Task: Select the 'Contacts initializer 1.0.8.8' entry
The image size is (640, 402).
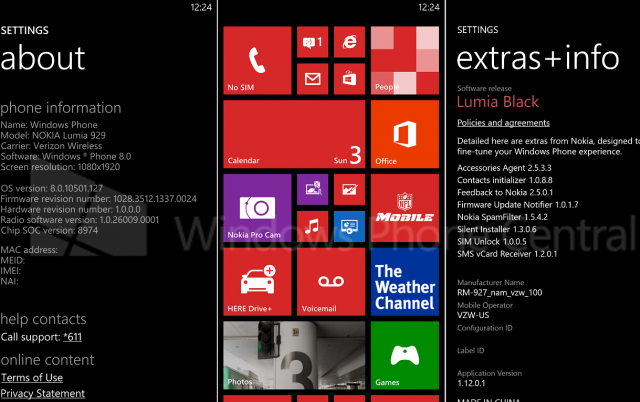Action: pyautogui.click(x=504, y=180)
